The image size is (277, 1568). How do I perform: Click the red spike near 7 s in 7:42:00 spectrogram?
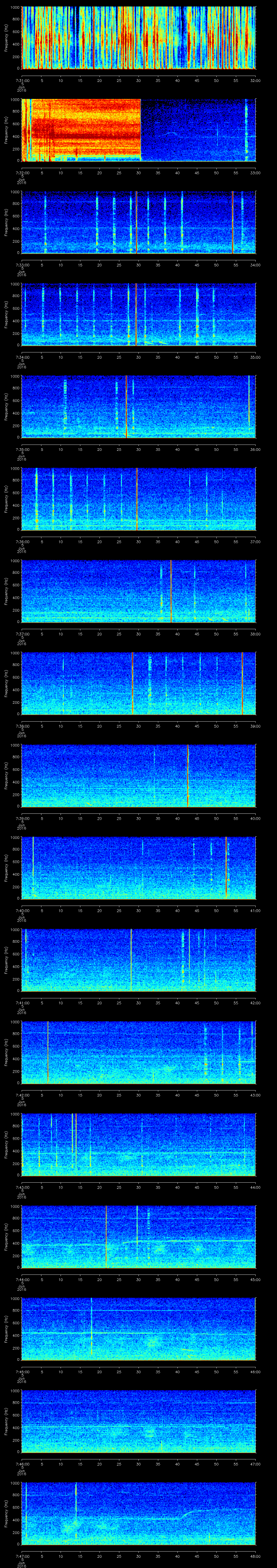tap(48, 1052)
